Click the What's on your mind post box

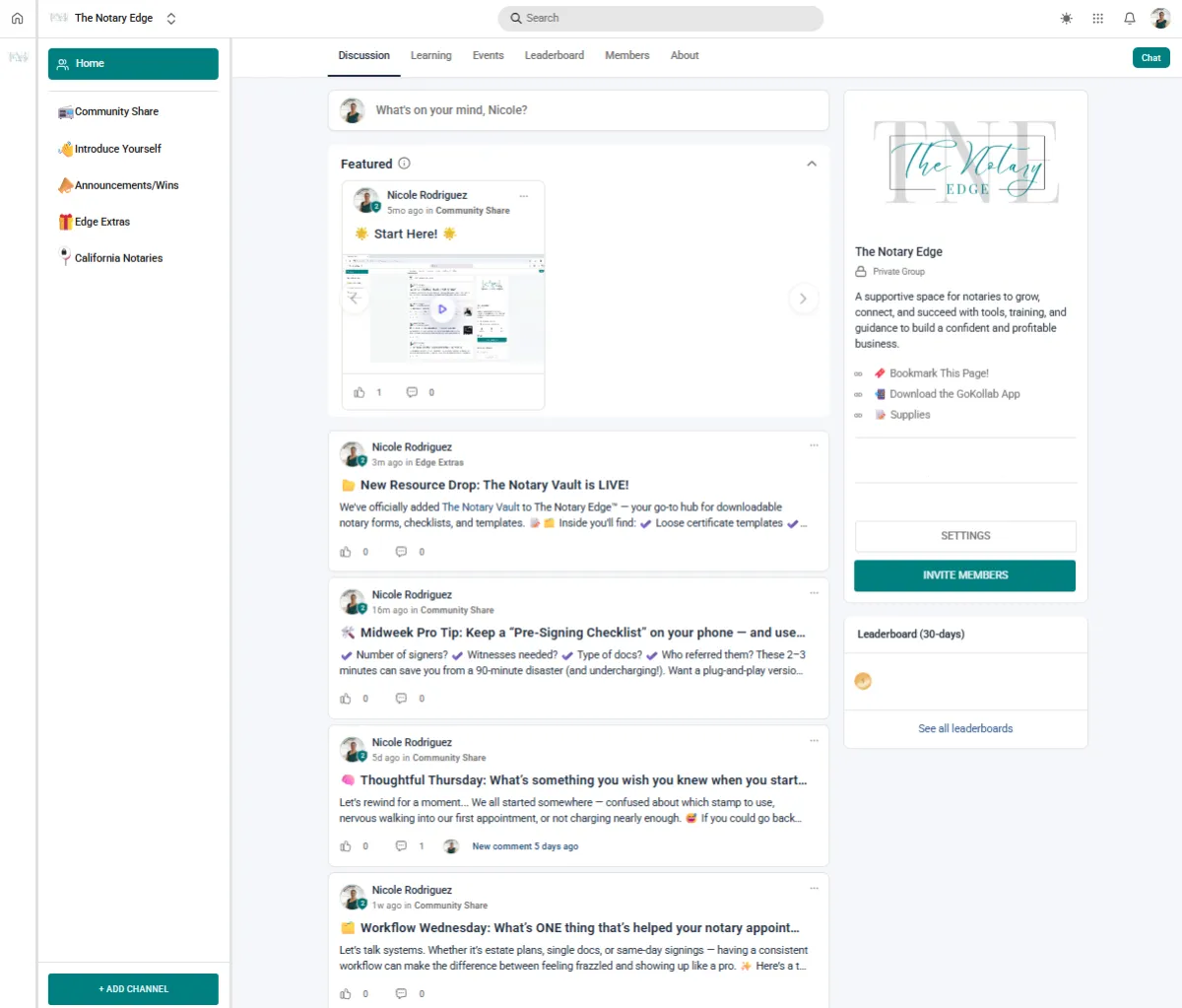[x=578, y=110]
